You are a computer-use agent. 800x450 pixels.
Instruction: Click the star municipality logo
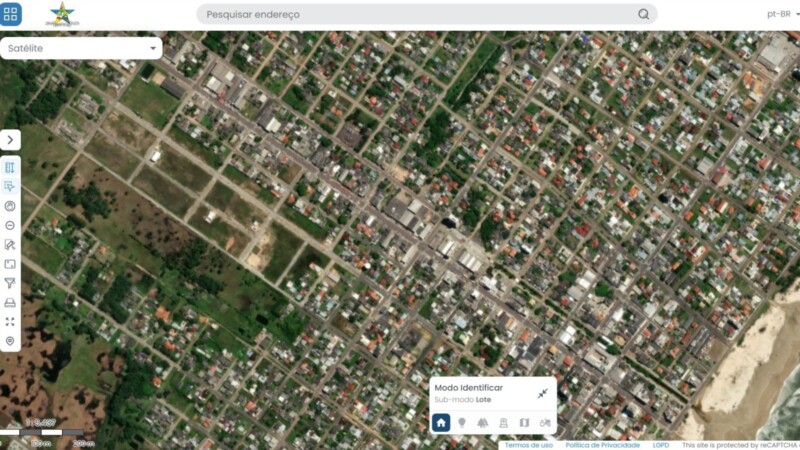tap(64, 14)
